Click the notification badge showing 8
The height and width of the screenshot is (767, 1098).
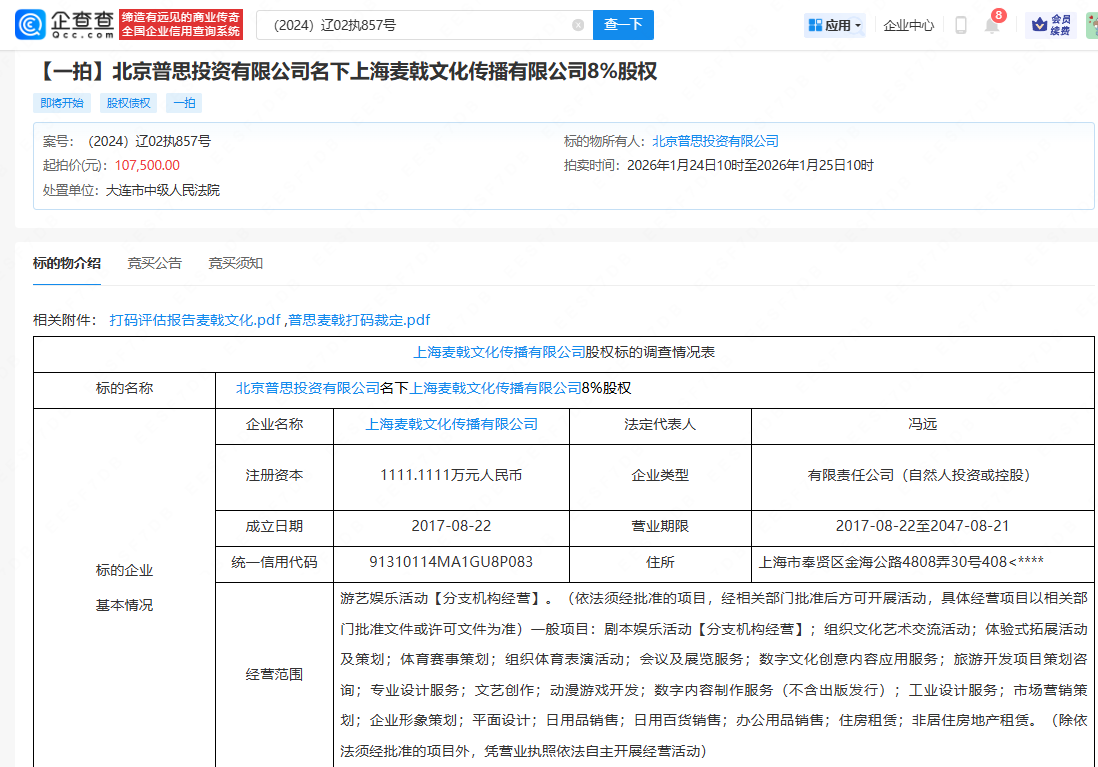(x=1000, y=14)
